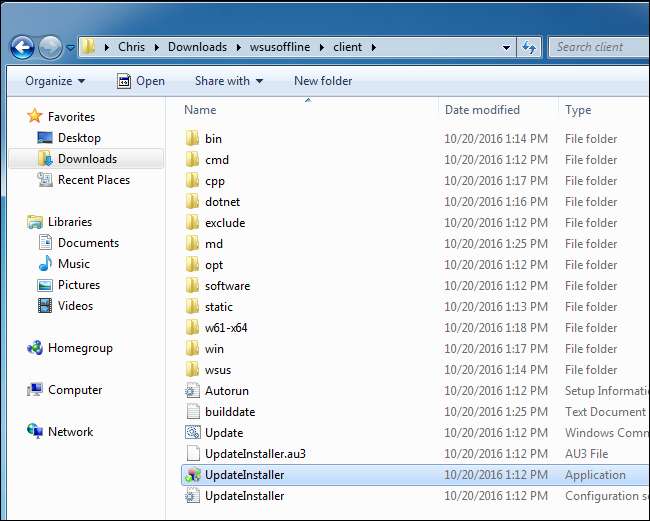Click the New folder button

coord(323,81)
